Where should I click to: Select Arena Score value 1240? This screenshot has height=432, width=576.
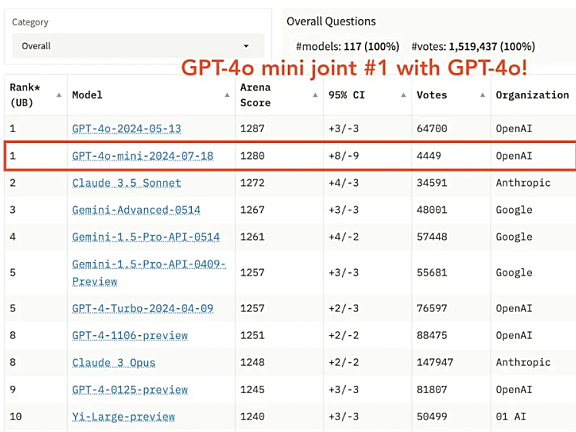point(252,417)
